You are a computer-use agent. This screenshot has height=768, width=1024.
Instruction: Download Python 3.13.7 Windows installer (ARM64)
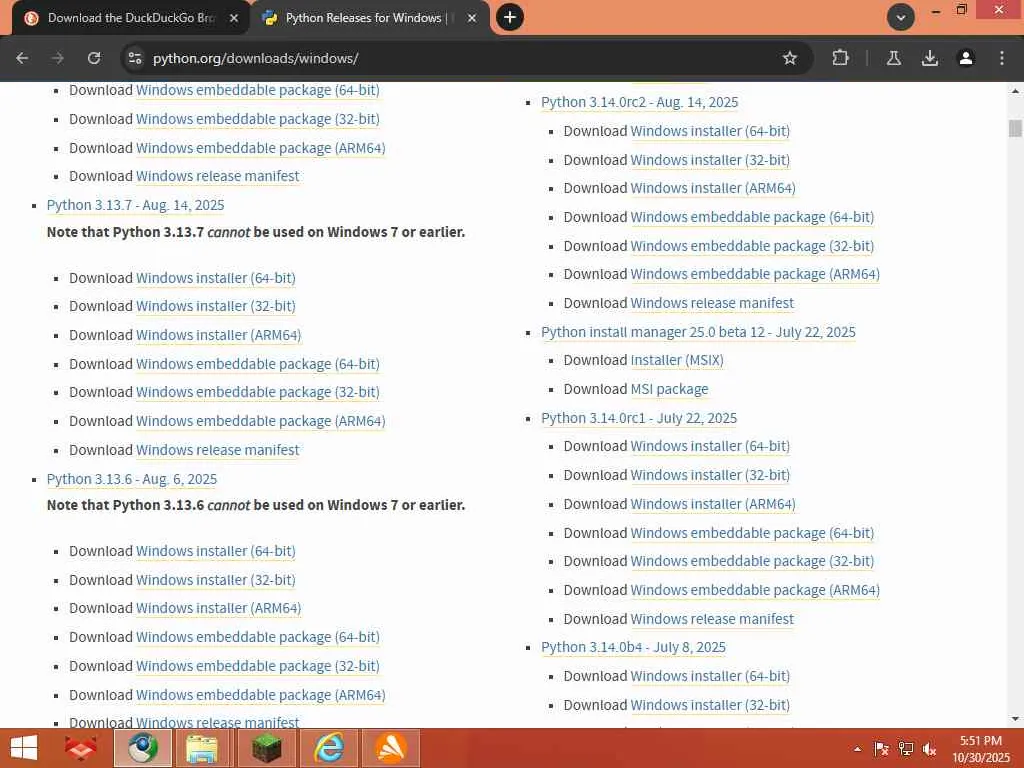[218, 335]
